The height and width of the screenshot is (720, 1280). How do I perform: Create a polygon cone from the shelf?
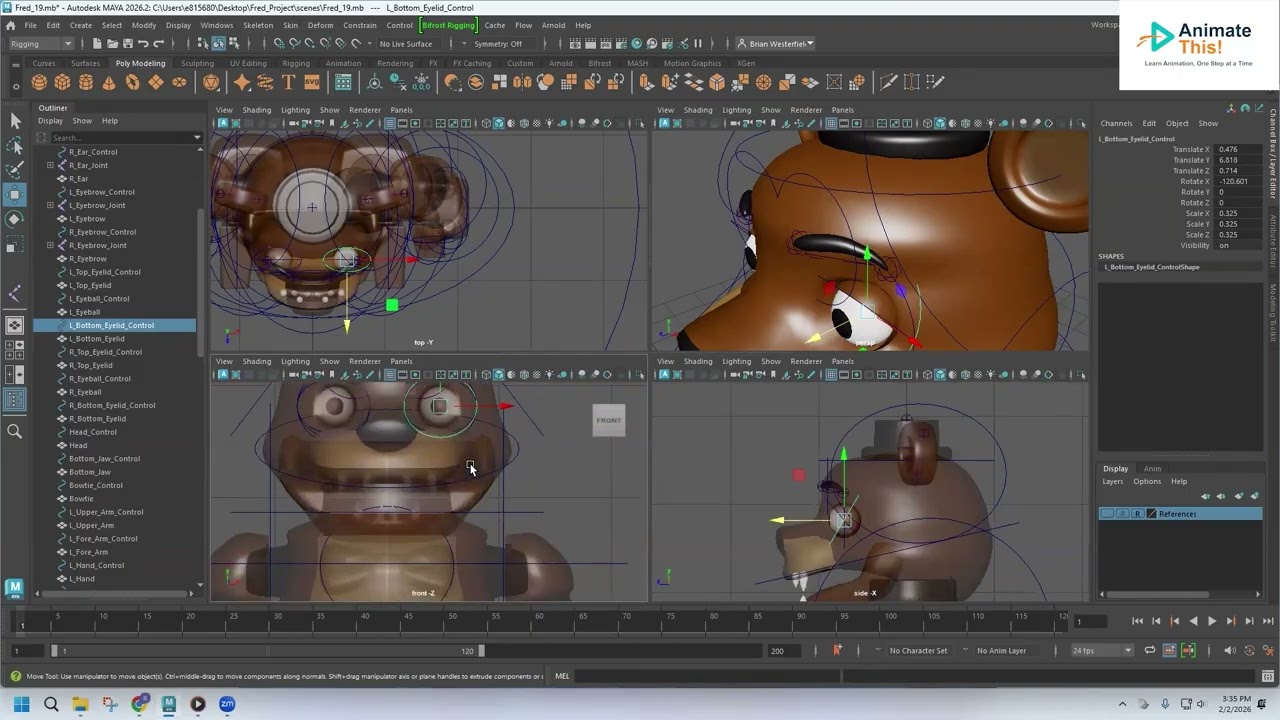click(109, 82)
